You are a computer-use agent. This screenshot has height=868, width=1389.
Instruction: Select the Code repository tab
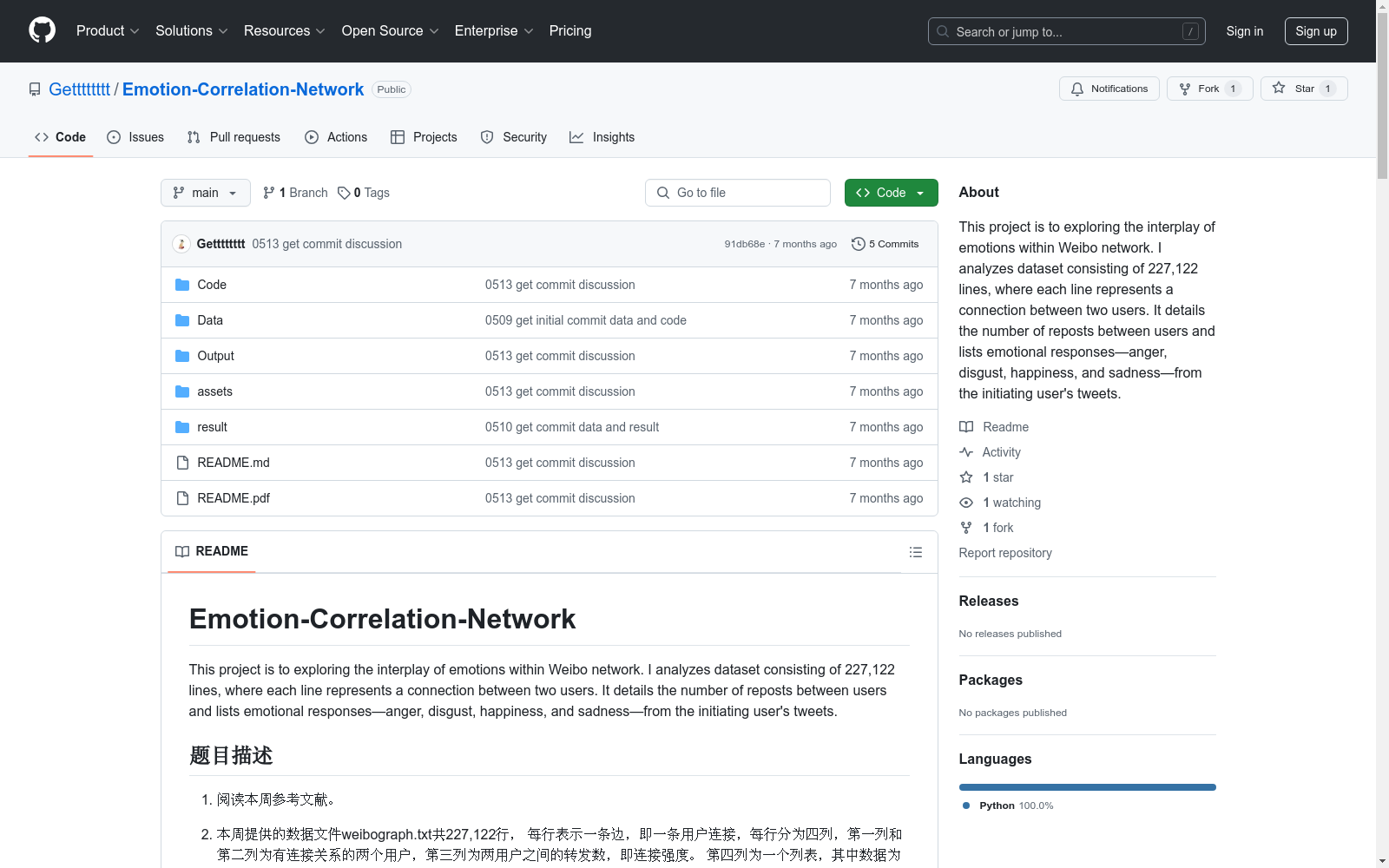click(x=61, y=137)
